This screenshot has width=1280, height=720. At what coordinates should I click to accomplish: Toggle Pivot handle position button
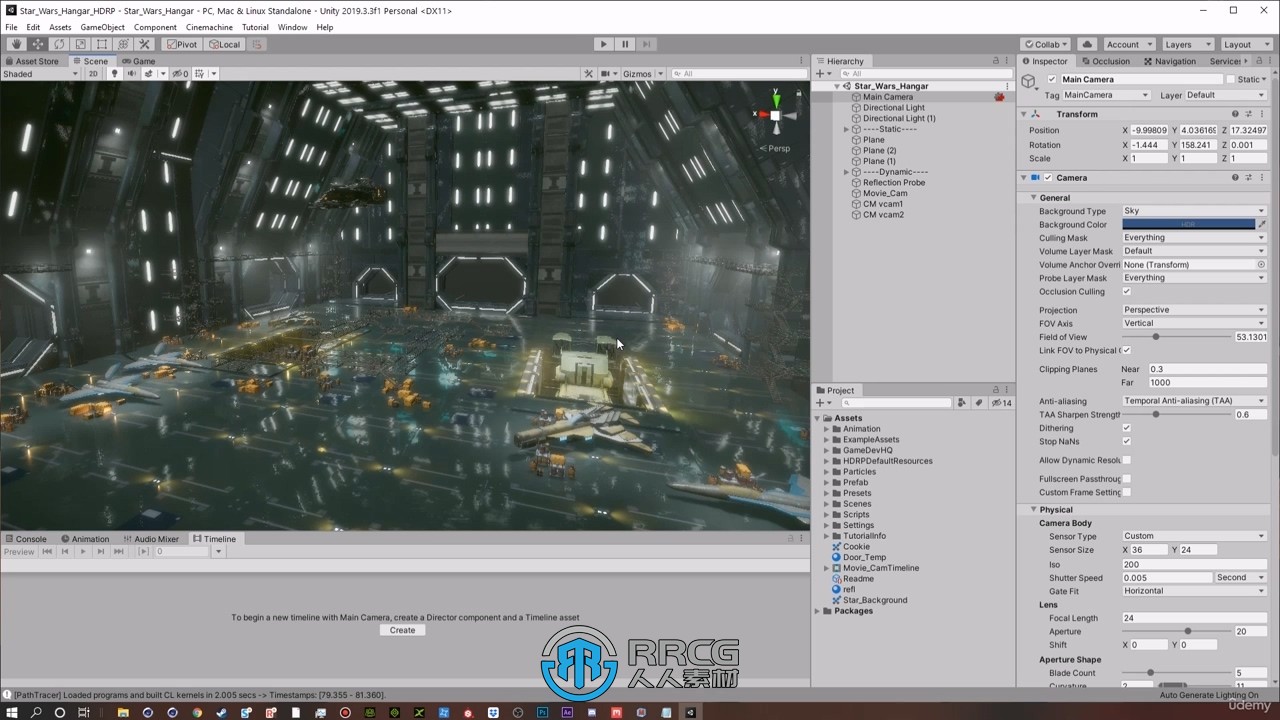182,44
